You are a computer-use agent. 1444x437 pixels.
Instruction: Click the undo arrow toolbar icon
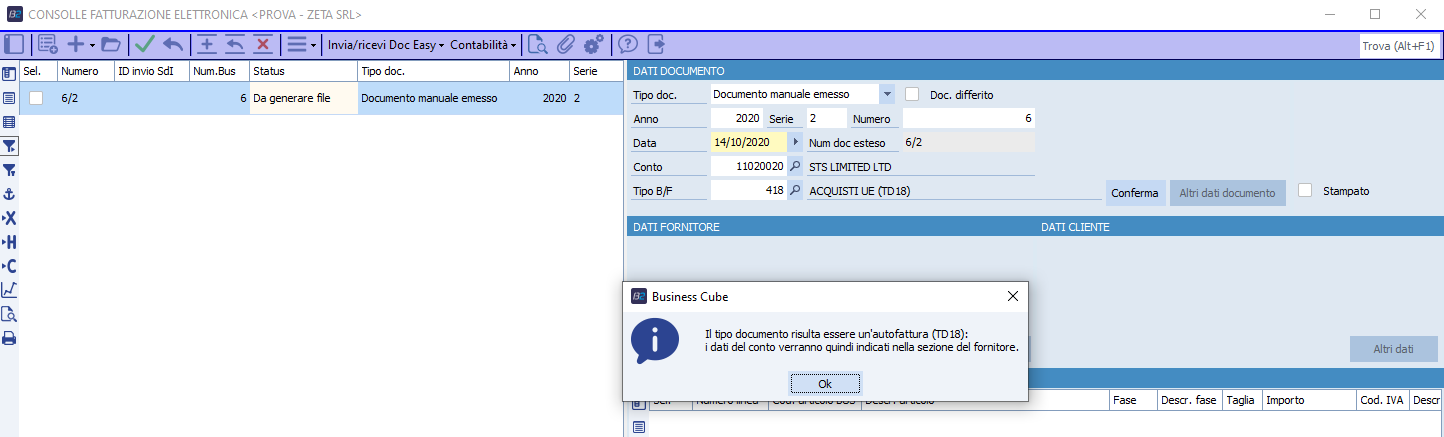click(x=173, y=44)
